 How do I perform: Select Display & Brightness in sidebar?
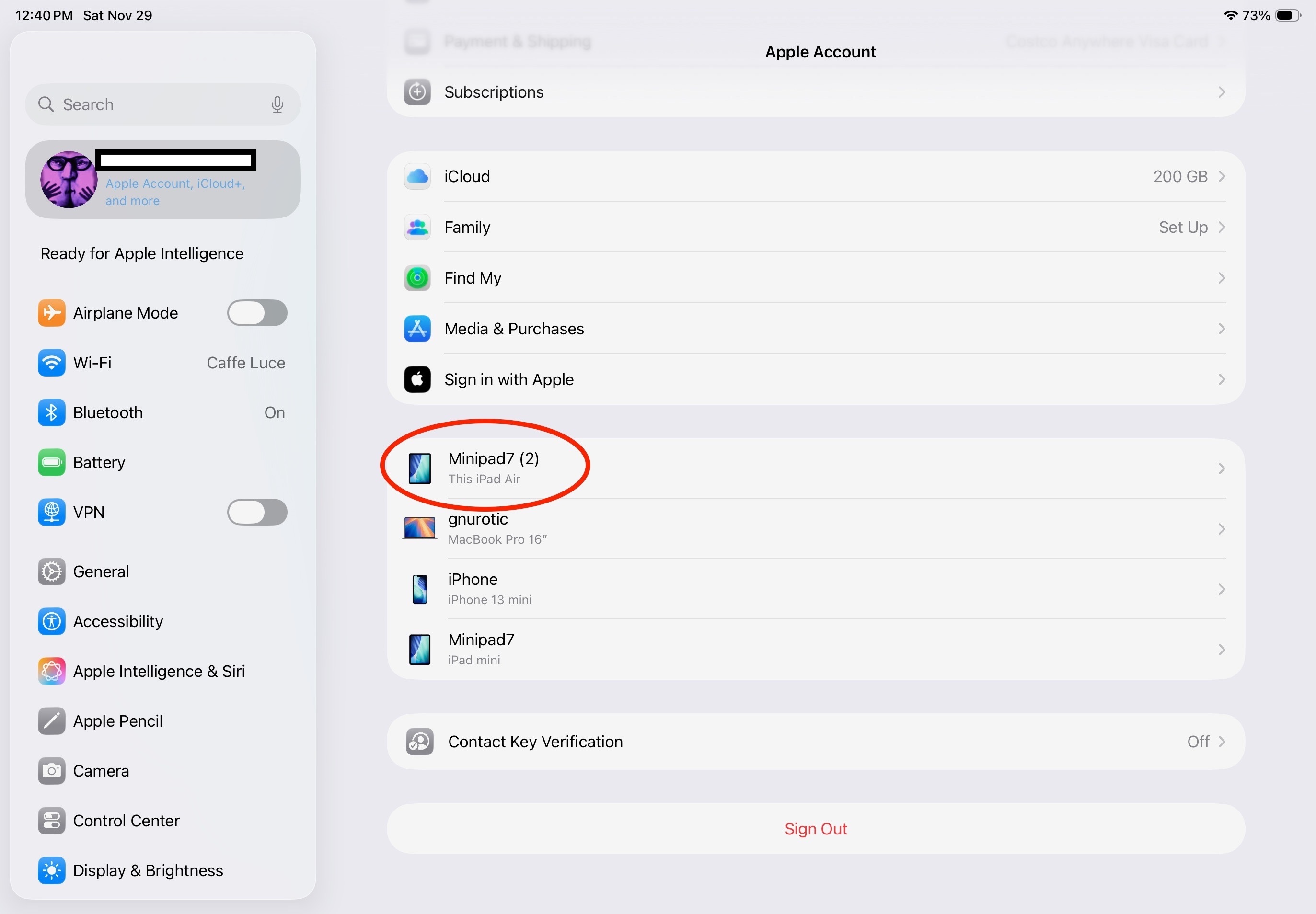148,870
